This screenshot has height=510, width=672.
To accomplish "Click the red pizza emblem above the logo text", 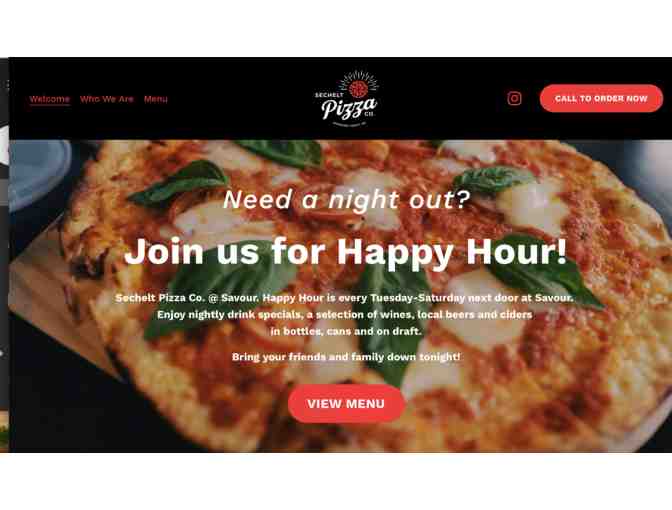I will click(x=358, y=89).
